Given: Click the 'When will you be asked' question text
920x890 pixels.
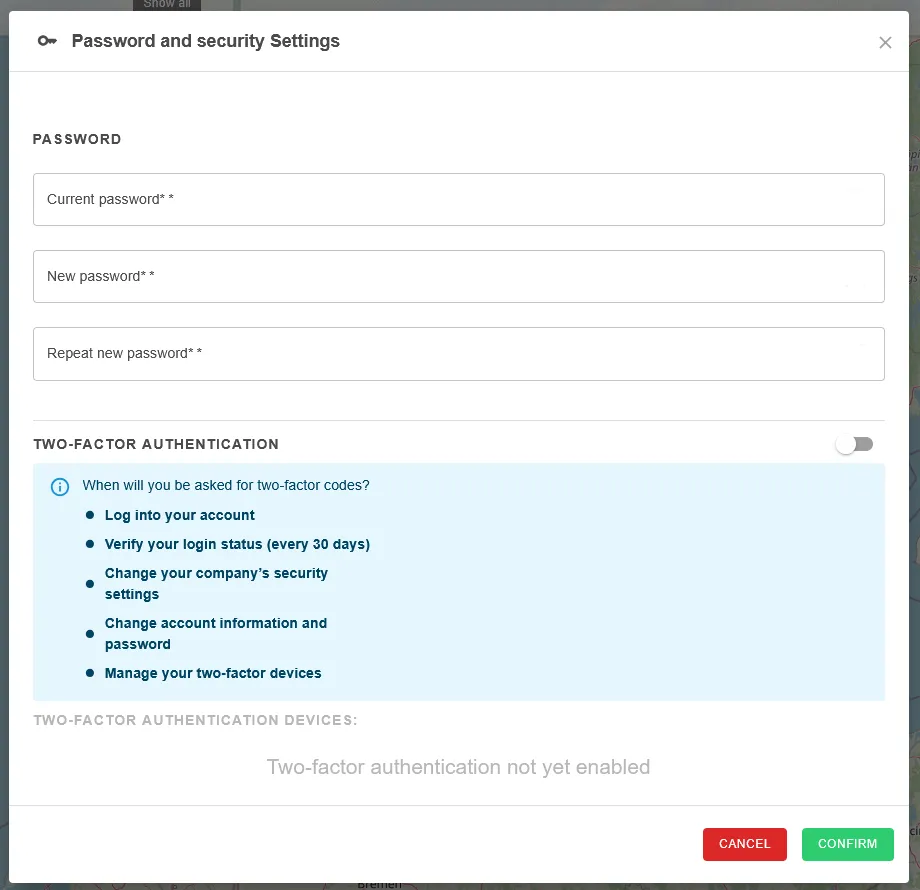Looking at the screenshot, I should coord(226,485).
